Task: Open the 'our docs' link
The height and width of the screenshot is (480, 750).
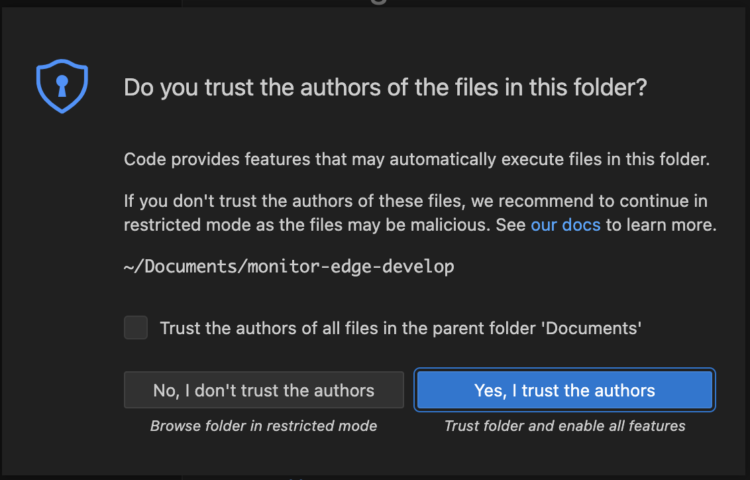Action: tap(565, 225)
